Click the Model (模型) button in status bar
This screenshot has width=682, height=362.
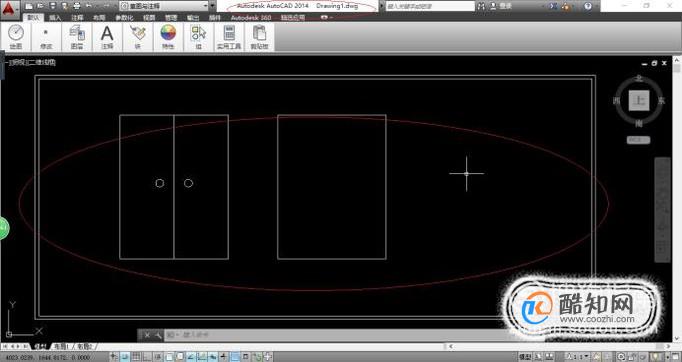coord(525,357)
